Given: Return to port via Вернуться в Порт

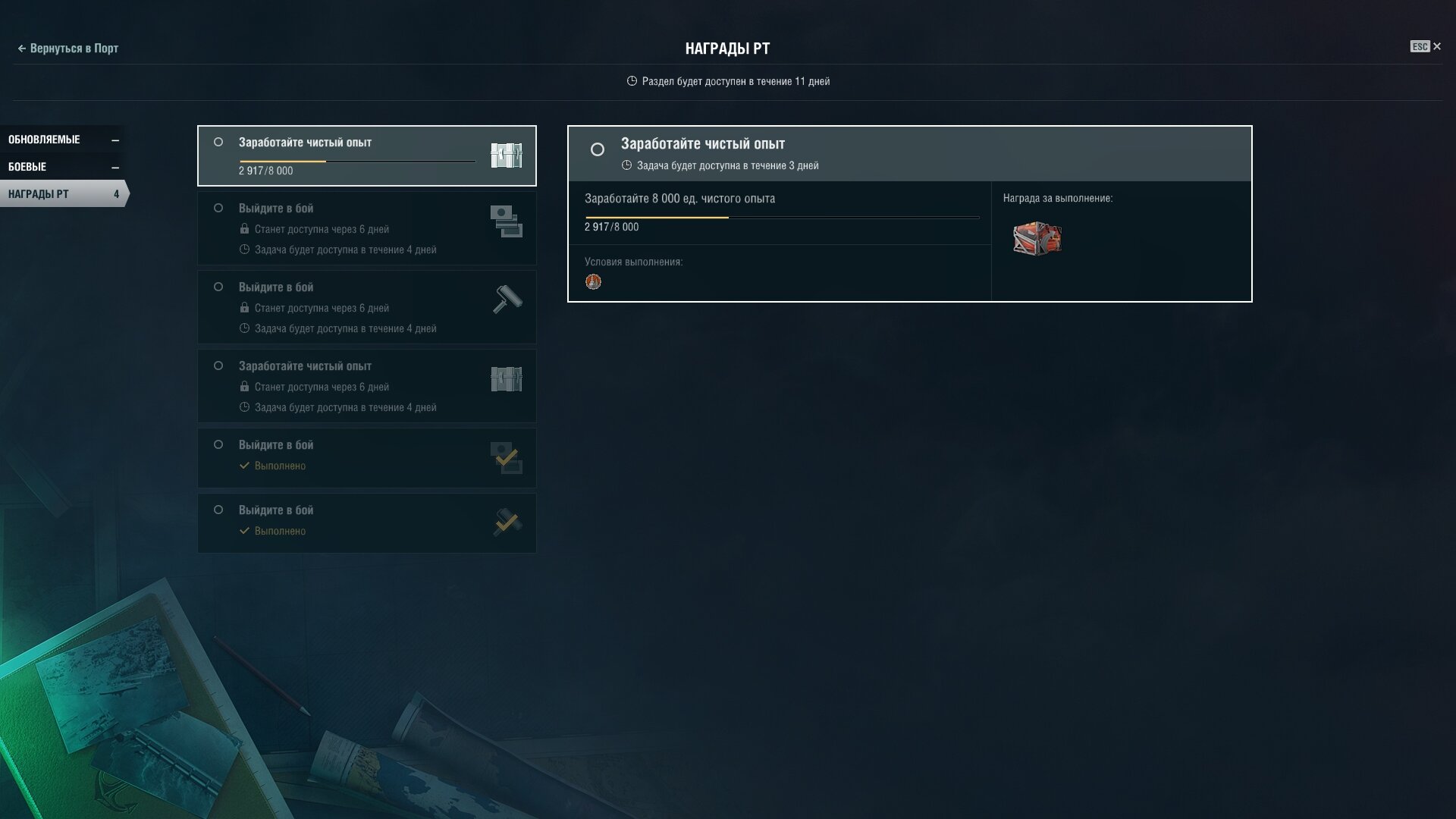Looking at the screenshot, I should pyautogui.click(x=67, y=48).
